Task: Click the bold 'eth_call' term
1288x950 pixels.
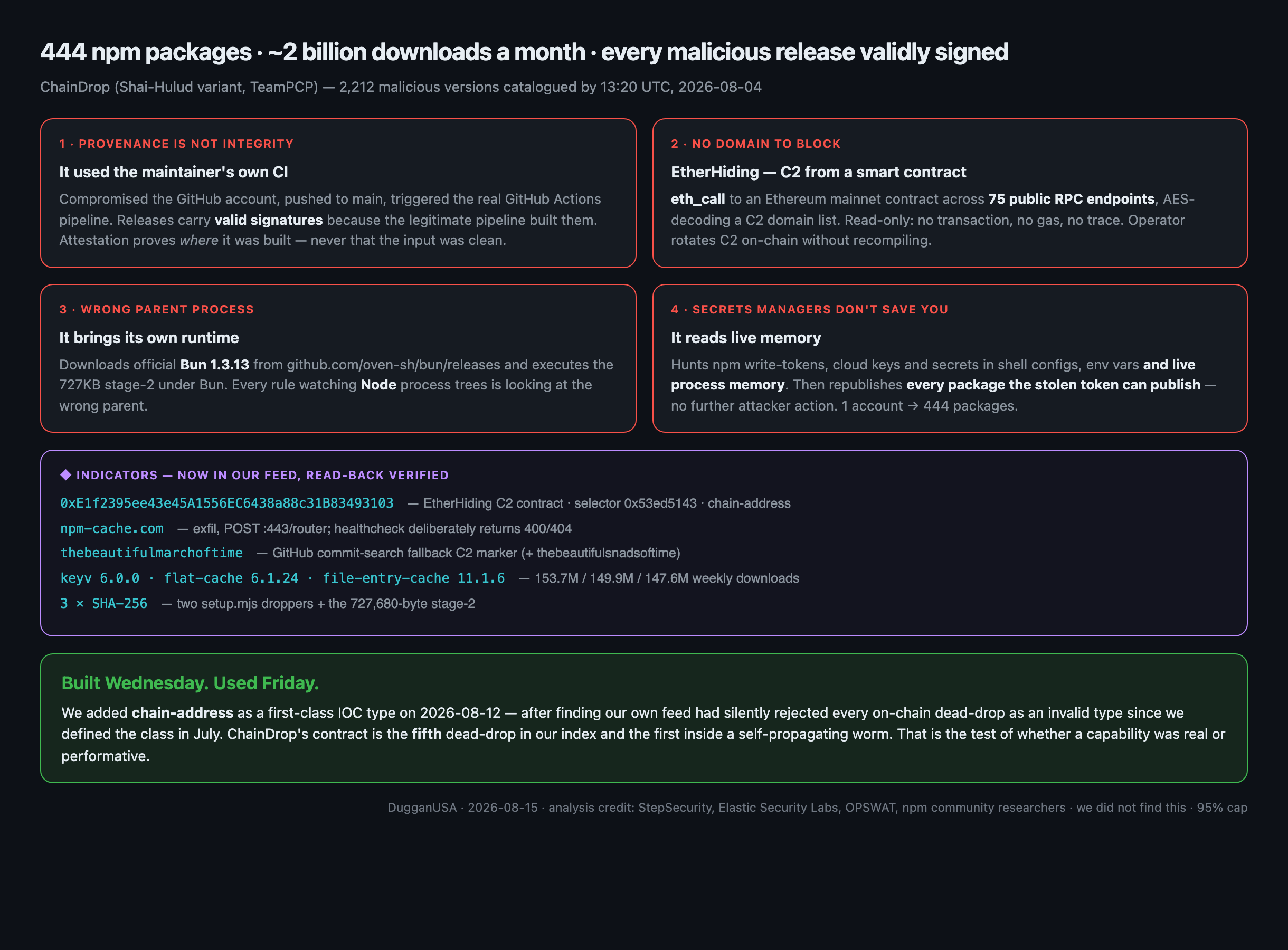Action: tap(697, 199)
